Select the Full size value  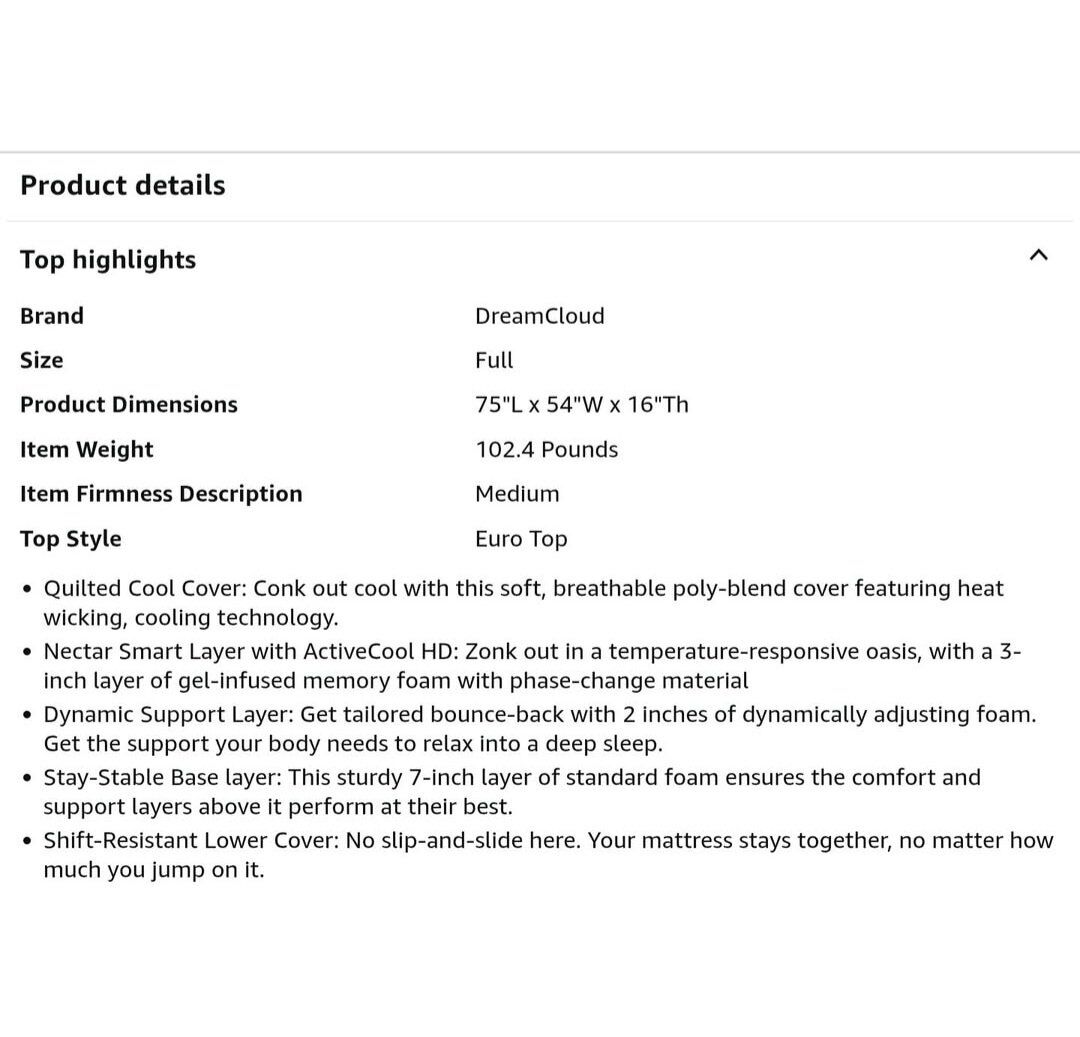[x=494, y=360]
